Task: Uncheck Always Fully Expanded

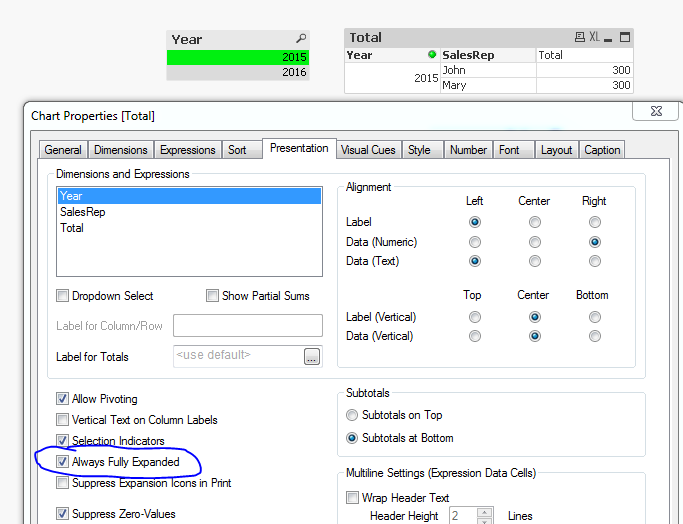Action: pos(62,461)
